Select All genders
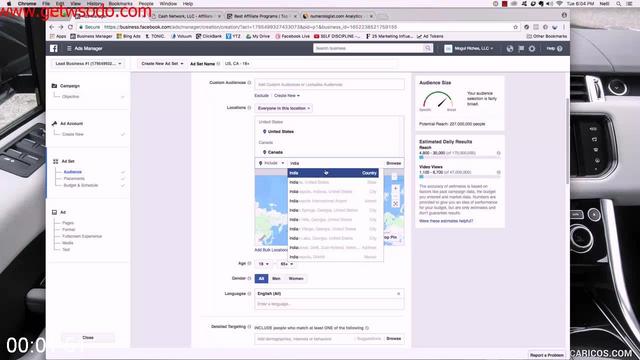The width and height of the screenshot is (640, 360). tap(261, 278)
